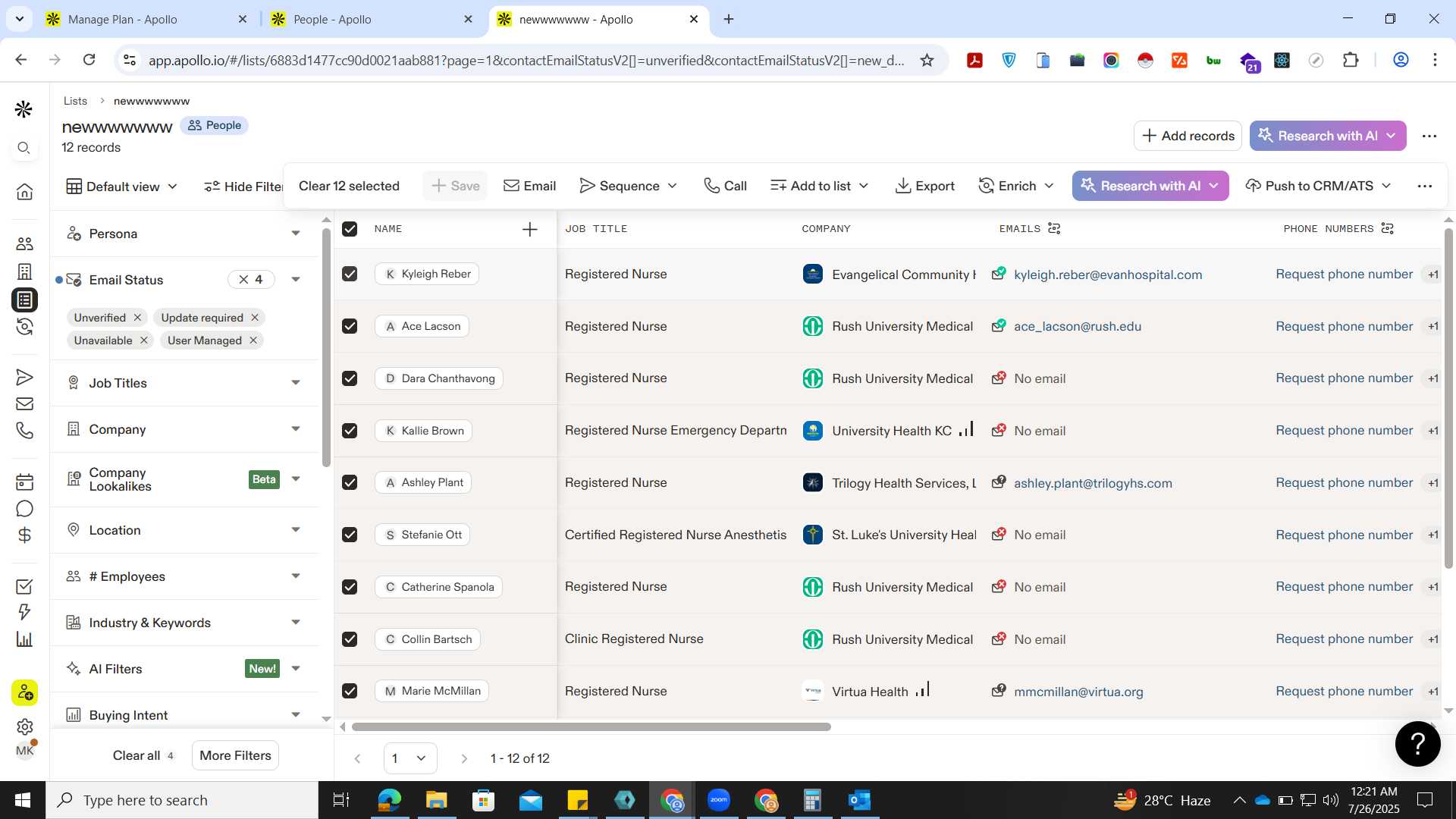Image resolution: width=1456 pixels, height=819 pixels.
Task: Open Analytics bar chart icon in sidebar
Action: tap(24, 639)
